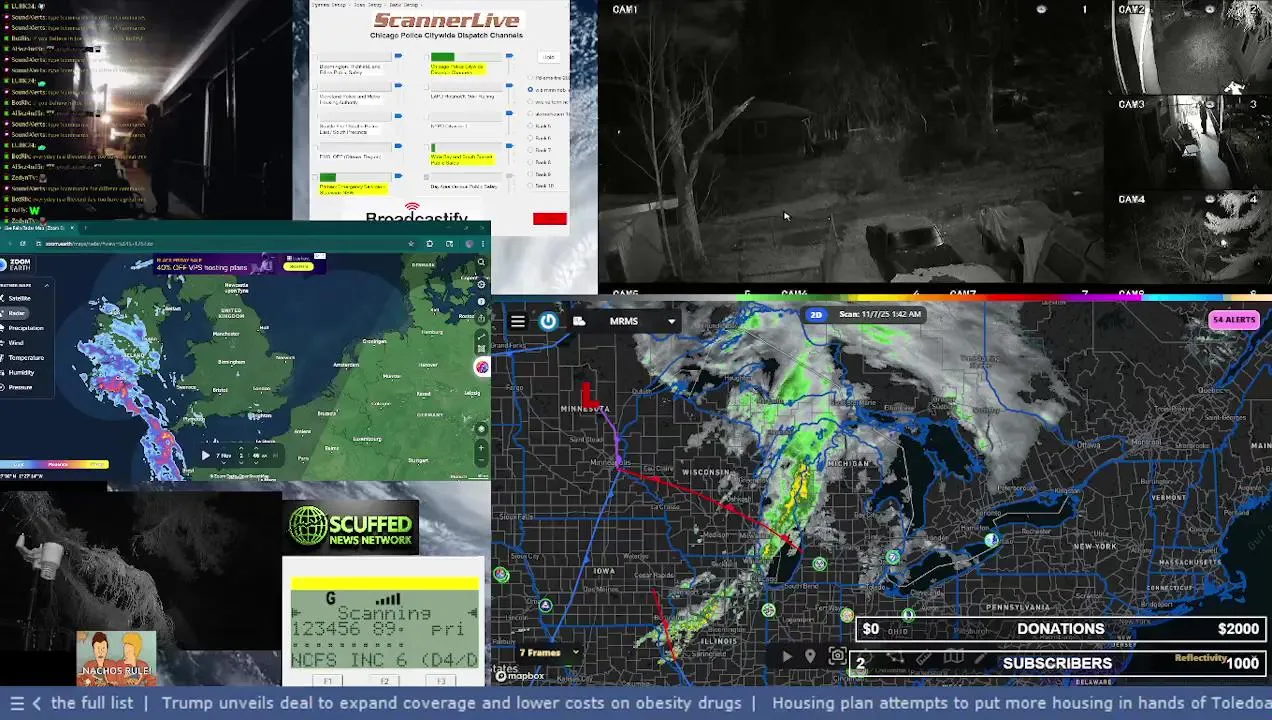Zoom out on the Zoom Earth map

click(481, 460)
